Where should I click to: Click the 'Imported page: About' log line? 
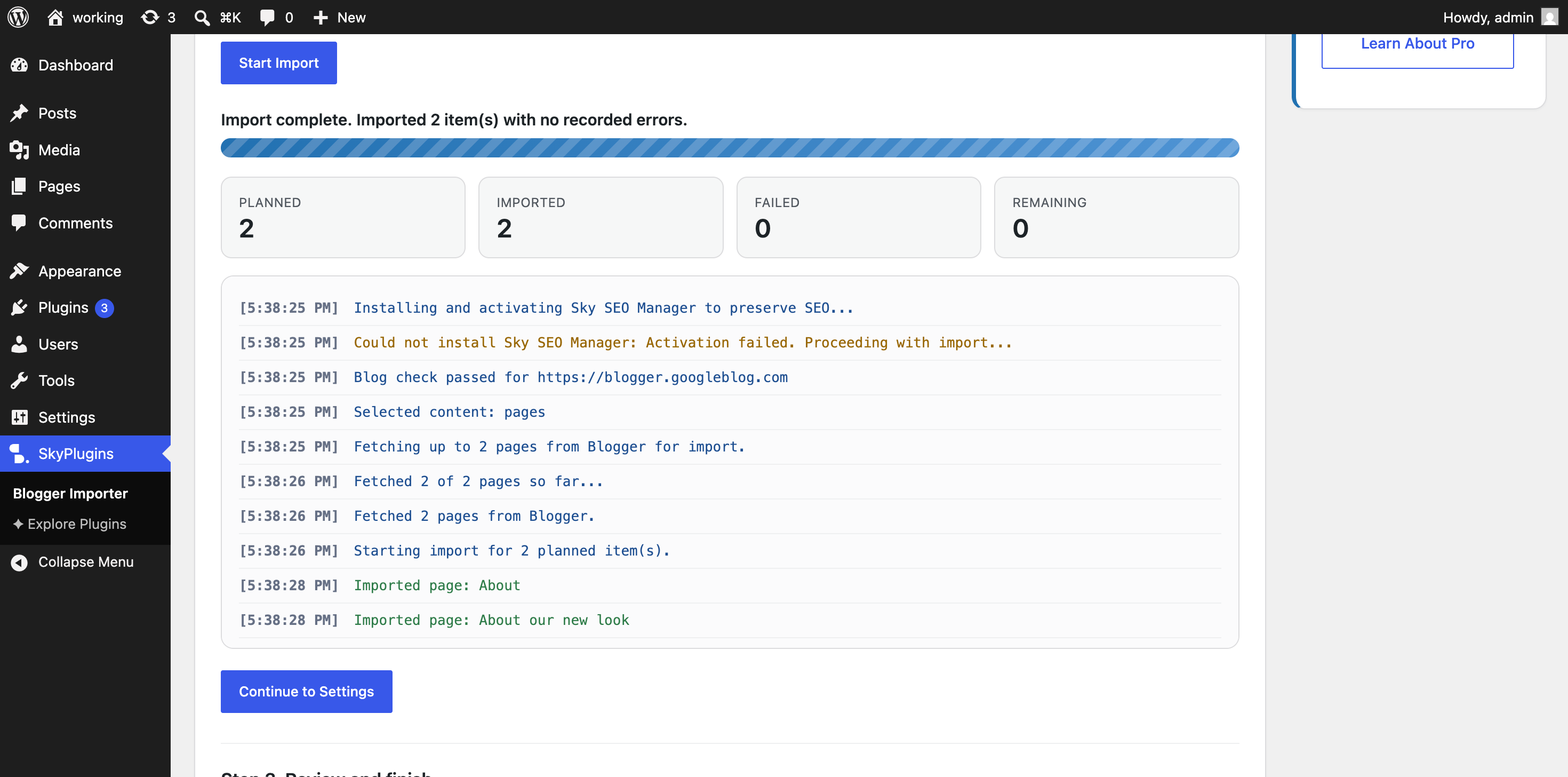pos(730,586)
